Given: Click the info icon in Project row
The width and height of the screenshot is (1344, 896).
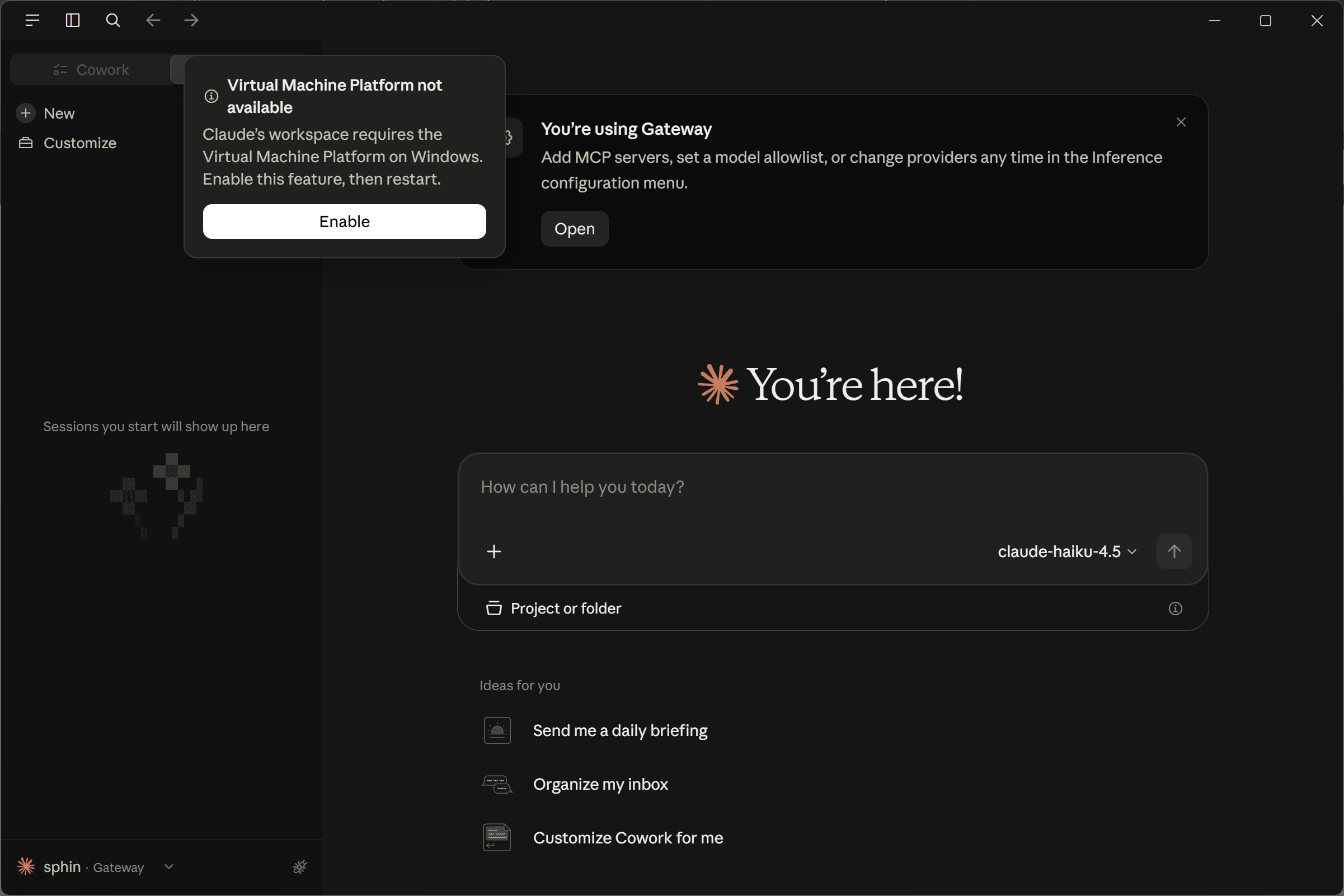Looking at the screenshot, I should click(1176, 609).
